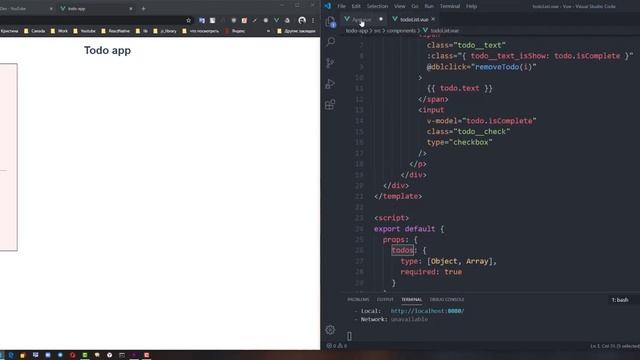Click the src breadcrumb segment
Viewport: 640px width, 360px height.
(x=377, y=31)
